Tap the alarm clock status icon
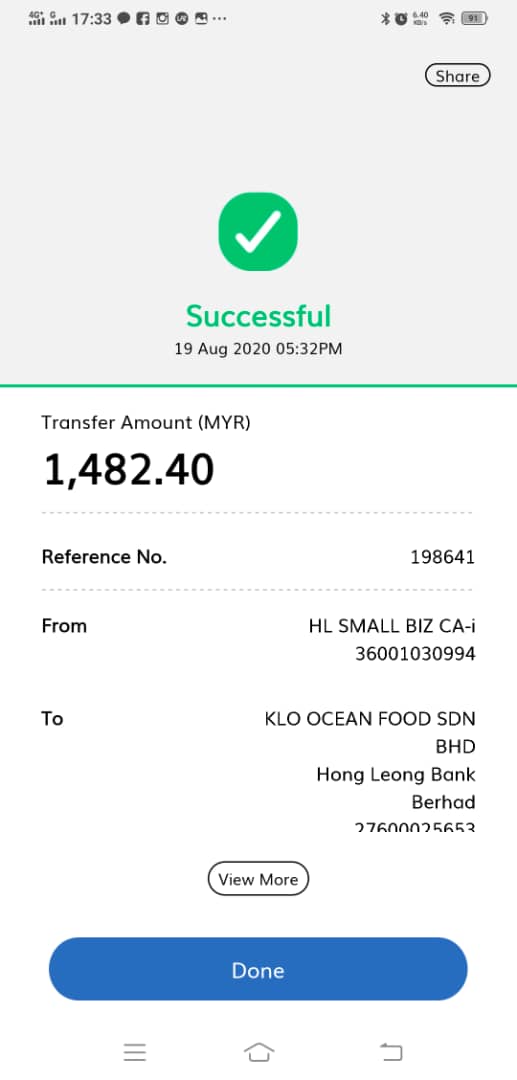Viewport: 517px width, 1080px height. (x=401, y=19)
